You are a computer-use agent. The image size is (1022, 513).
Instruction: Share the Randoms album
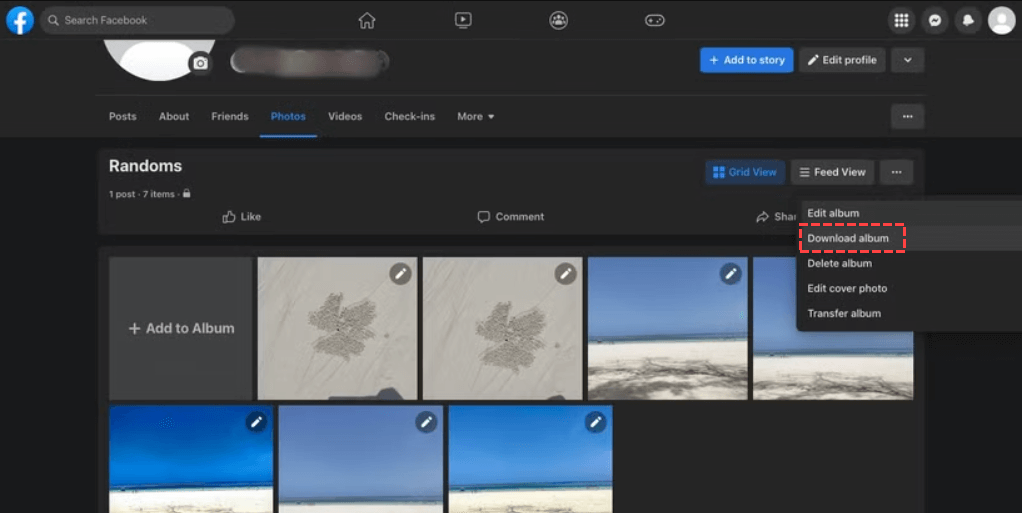(776, 216)
